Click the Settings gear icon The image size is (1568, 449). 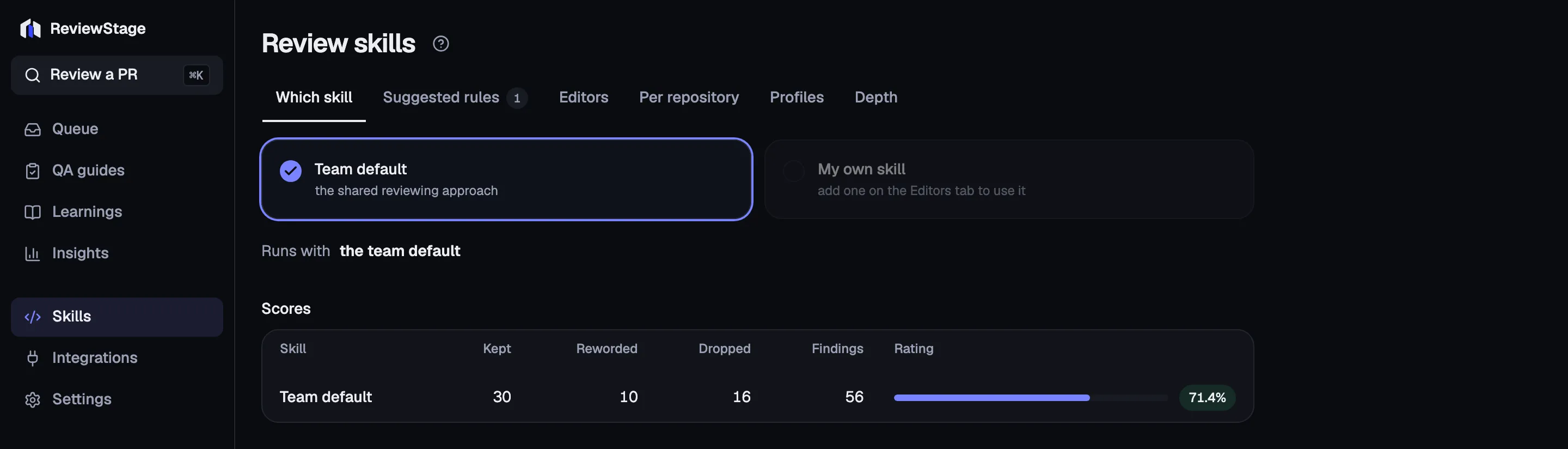click(x=32, y=399)
